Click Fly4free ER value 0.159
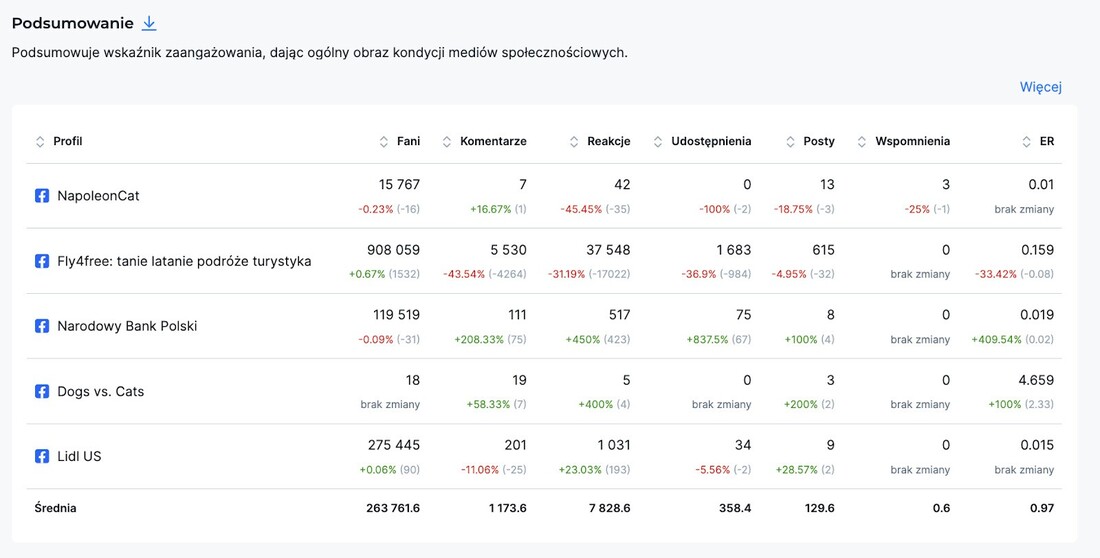Screen dimensions: 1100x558 (x=1038, y=250)
